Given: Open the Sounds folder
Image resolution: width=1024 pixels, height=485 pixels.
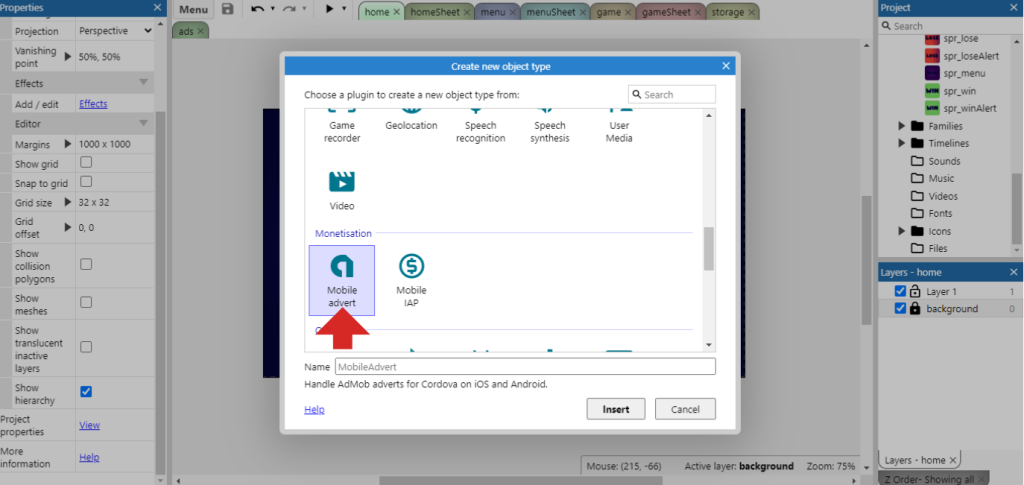Looking at the screenshot, I should pyautogui.click(x=943, y=161).
